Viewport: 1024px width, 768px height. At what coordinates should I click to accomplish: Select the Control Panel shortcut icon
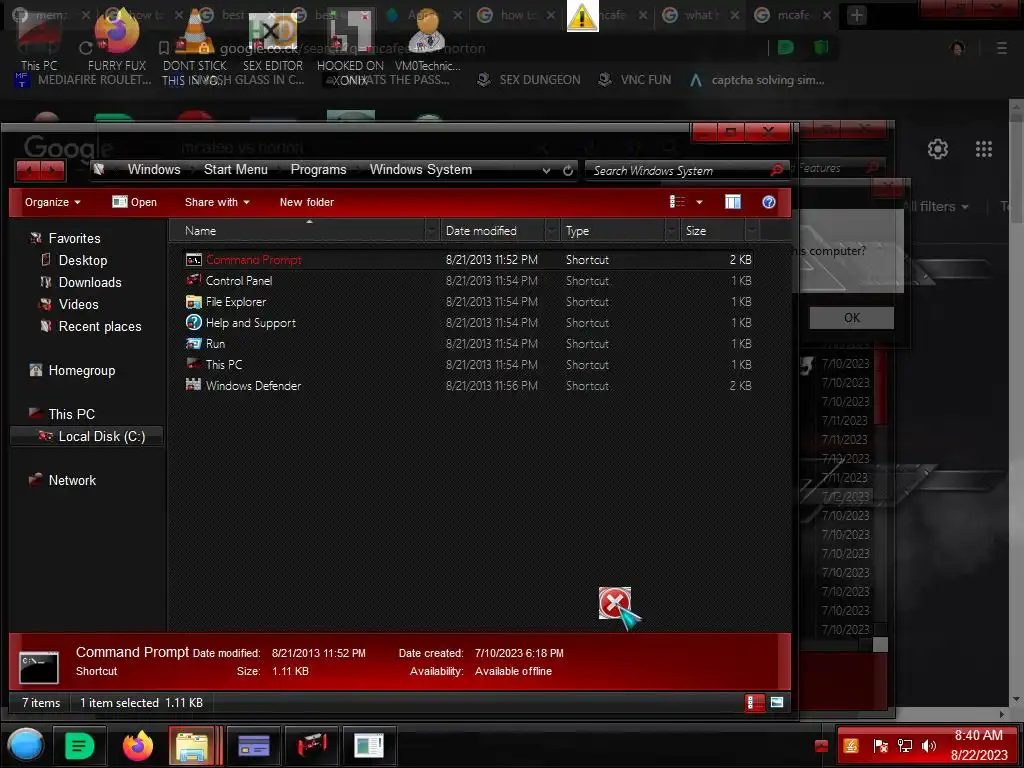click(x=193, y=281)
